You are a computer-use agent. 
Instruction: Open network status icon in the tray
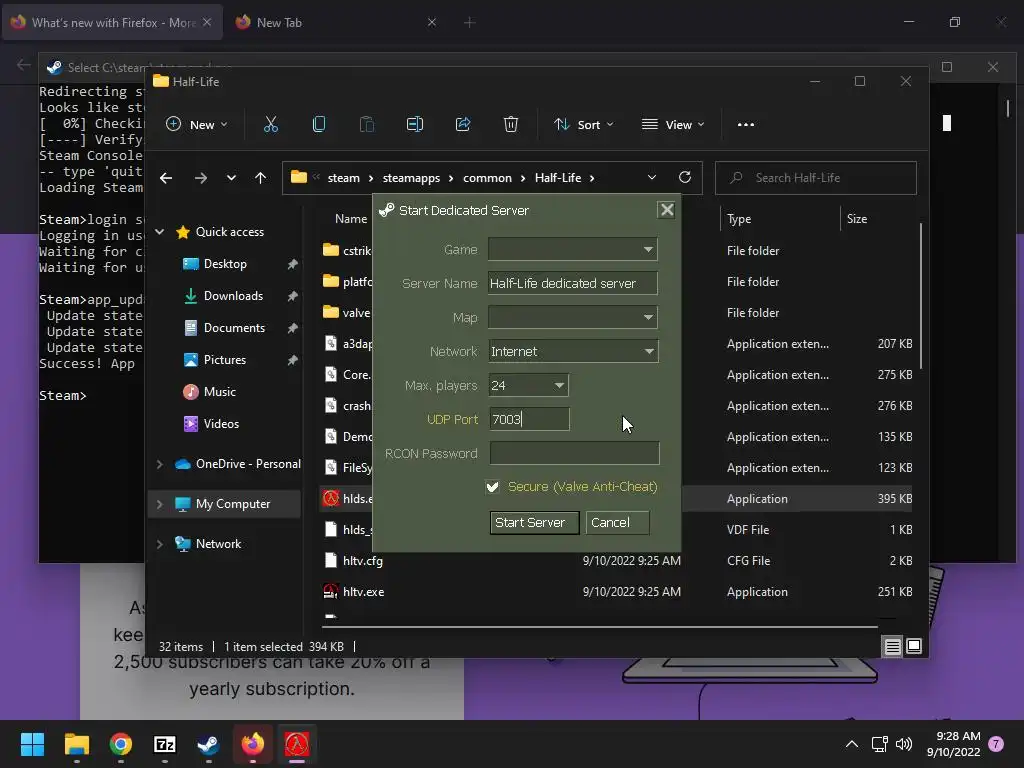[x=879, y=744]
